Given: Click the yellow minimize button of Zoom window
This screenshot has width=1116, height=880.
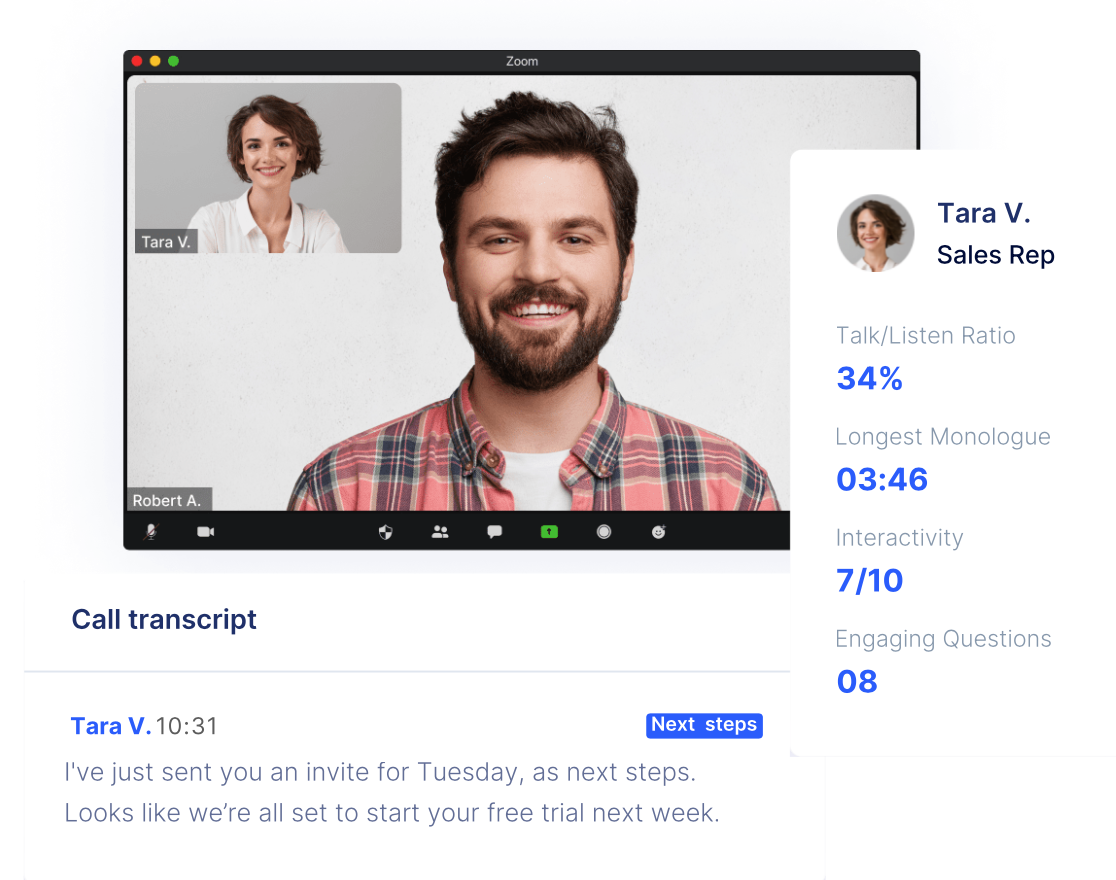Looking at the screenshot, I should [x=155, y=61].
